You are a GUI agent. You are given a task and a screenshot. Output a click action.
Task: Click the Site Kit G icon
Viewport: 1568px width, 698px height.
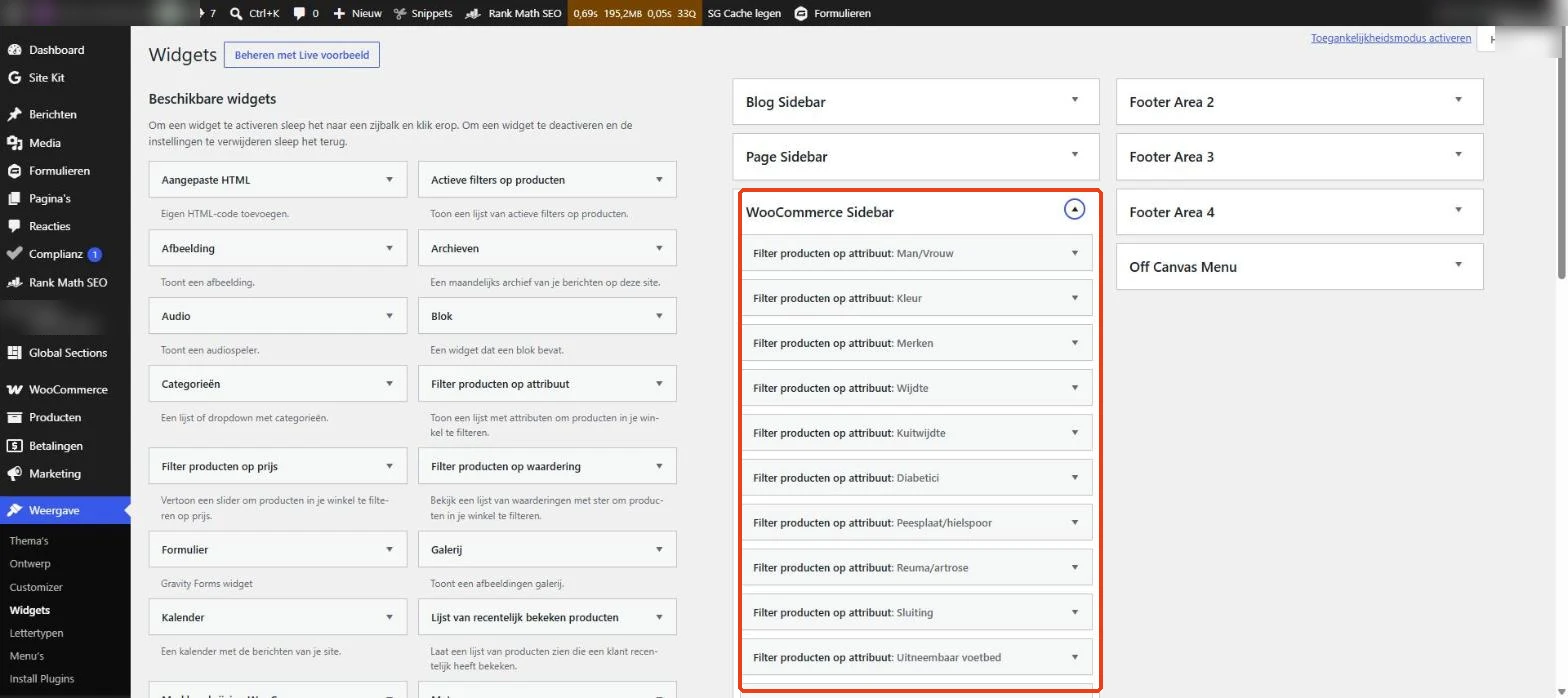[x=14, y=78]
